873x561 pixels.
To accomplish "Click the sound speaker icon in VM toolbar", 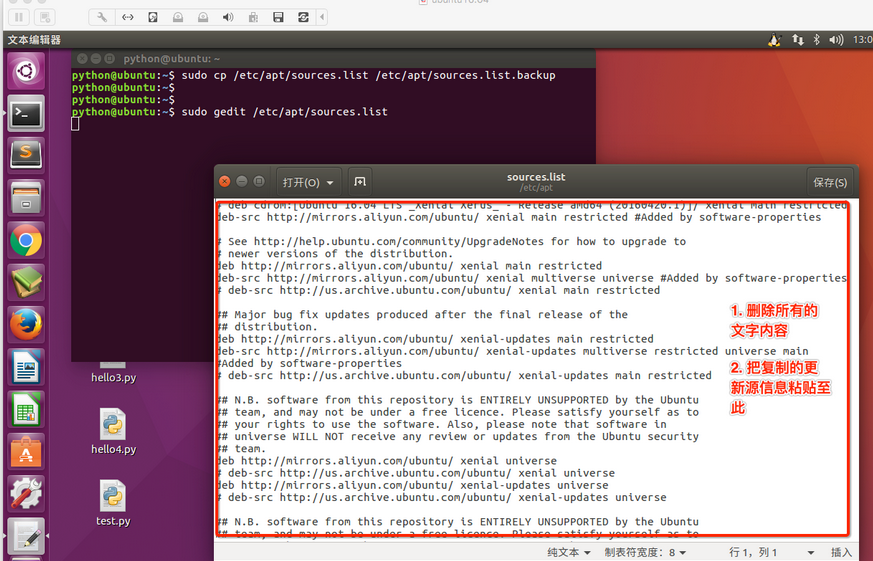I will click(228, 17).
